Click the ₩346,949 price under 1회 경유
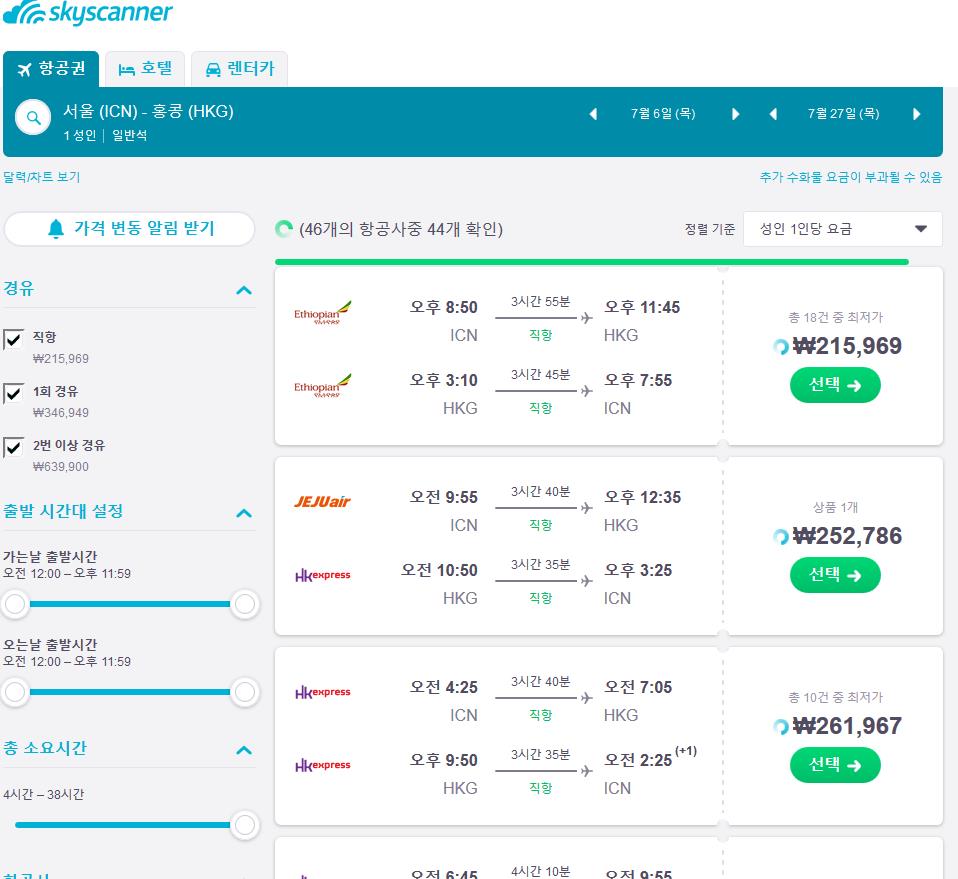 coord(60,413)
